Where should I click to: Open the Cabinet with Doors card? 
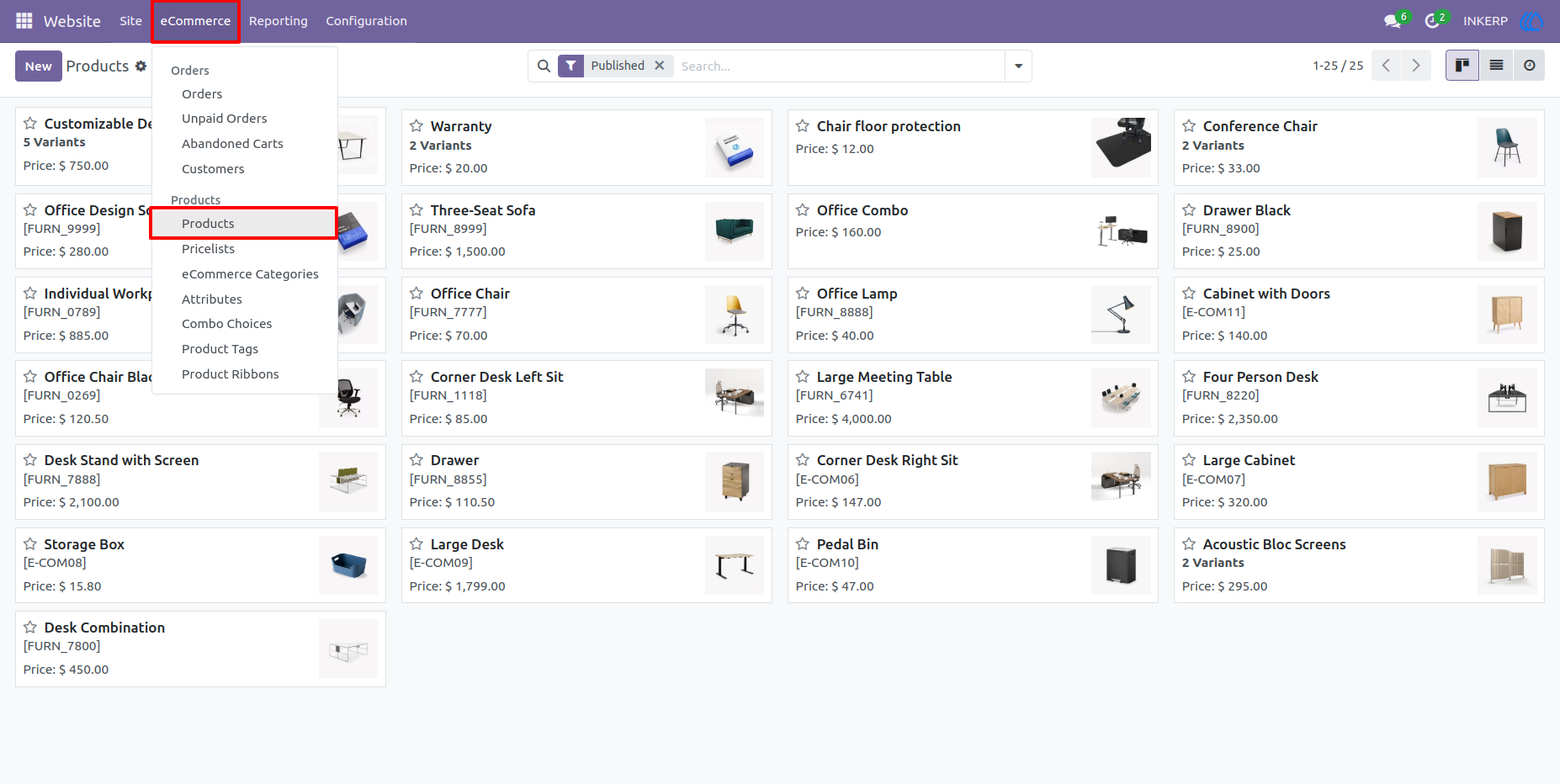click(x=1359, y=315)
